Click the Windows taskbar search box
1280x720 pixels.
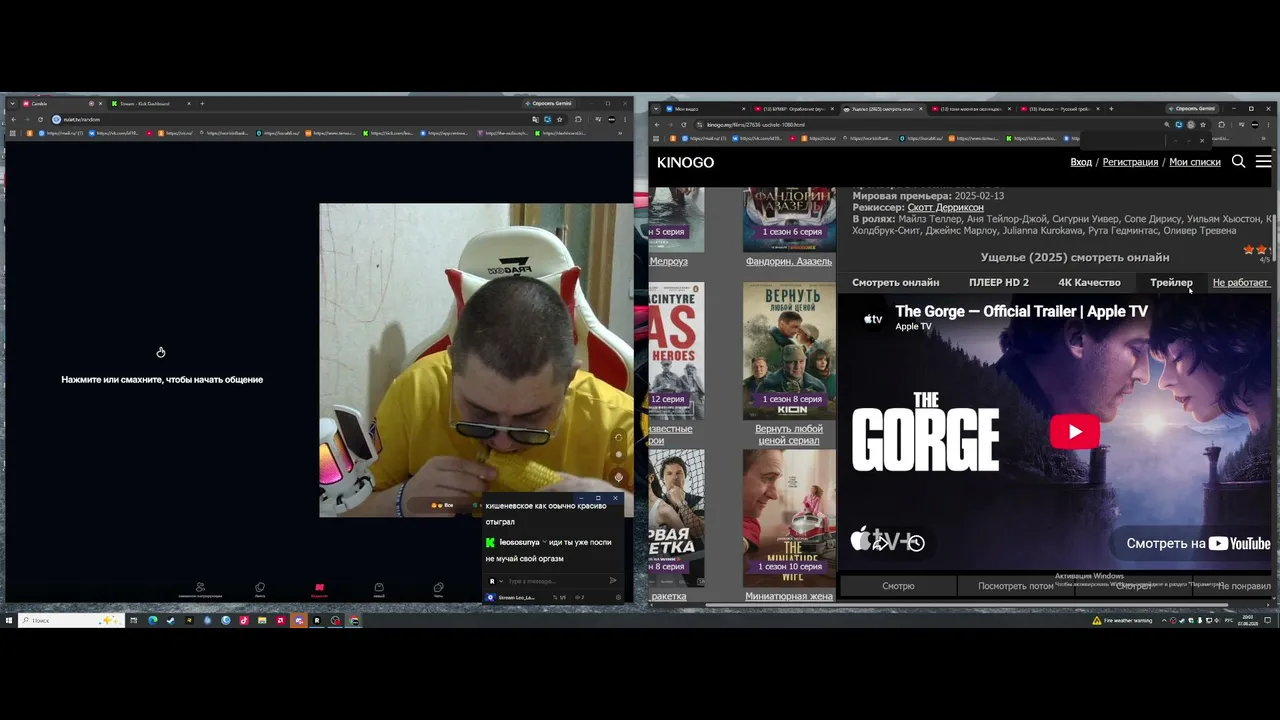pyautogui.click(x=71, y=620)
